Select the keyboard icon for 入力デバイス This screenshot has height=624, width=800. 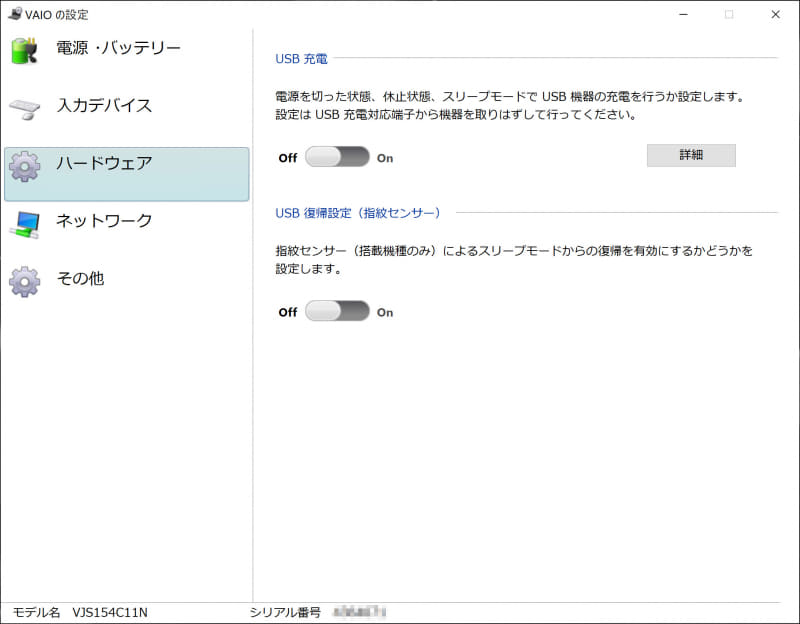pos(27,105)
